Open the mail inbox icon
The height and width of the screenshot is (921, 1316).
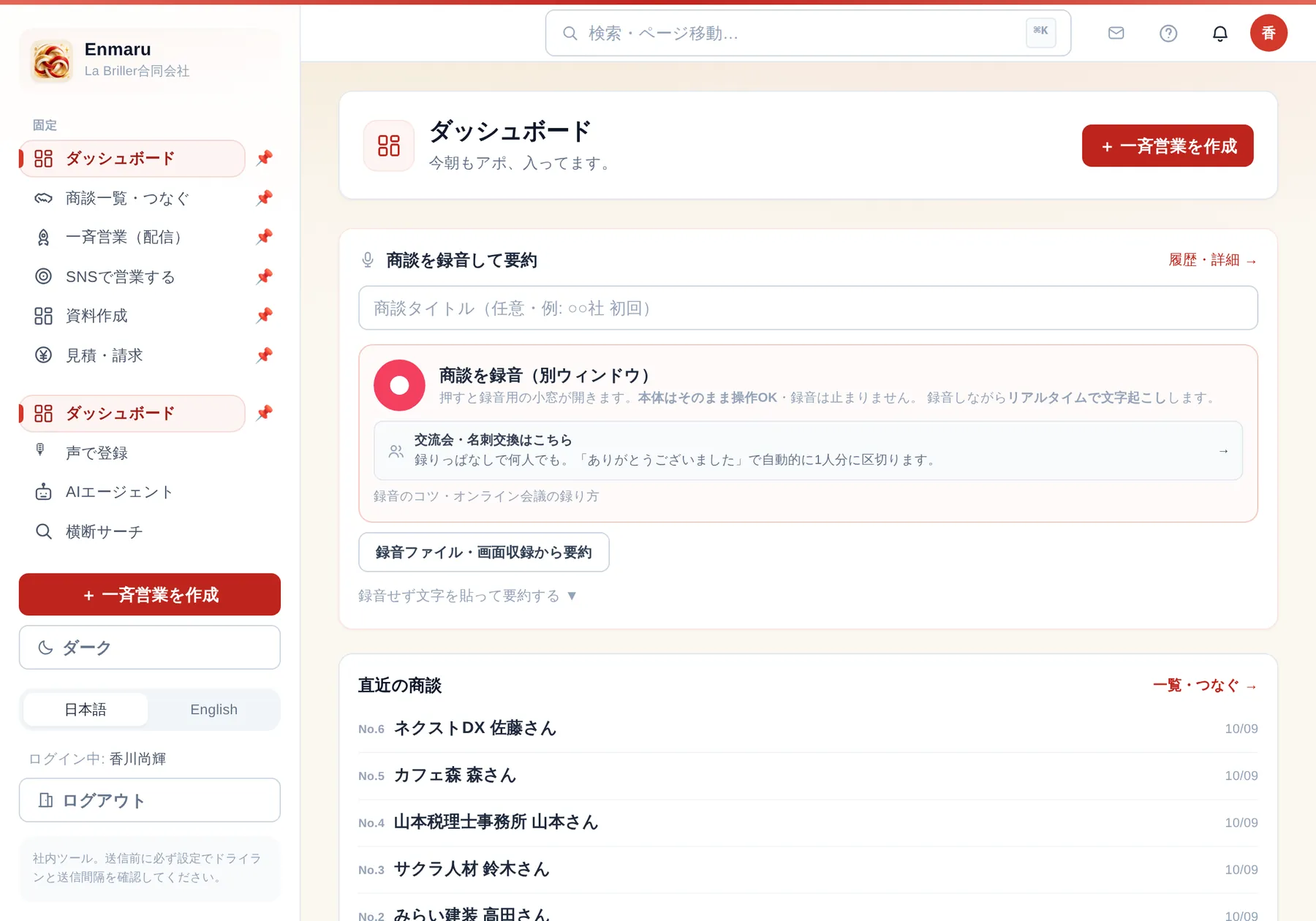click(1116, 33)
